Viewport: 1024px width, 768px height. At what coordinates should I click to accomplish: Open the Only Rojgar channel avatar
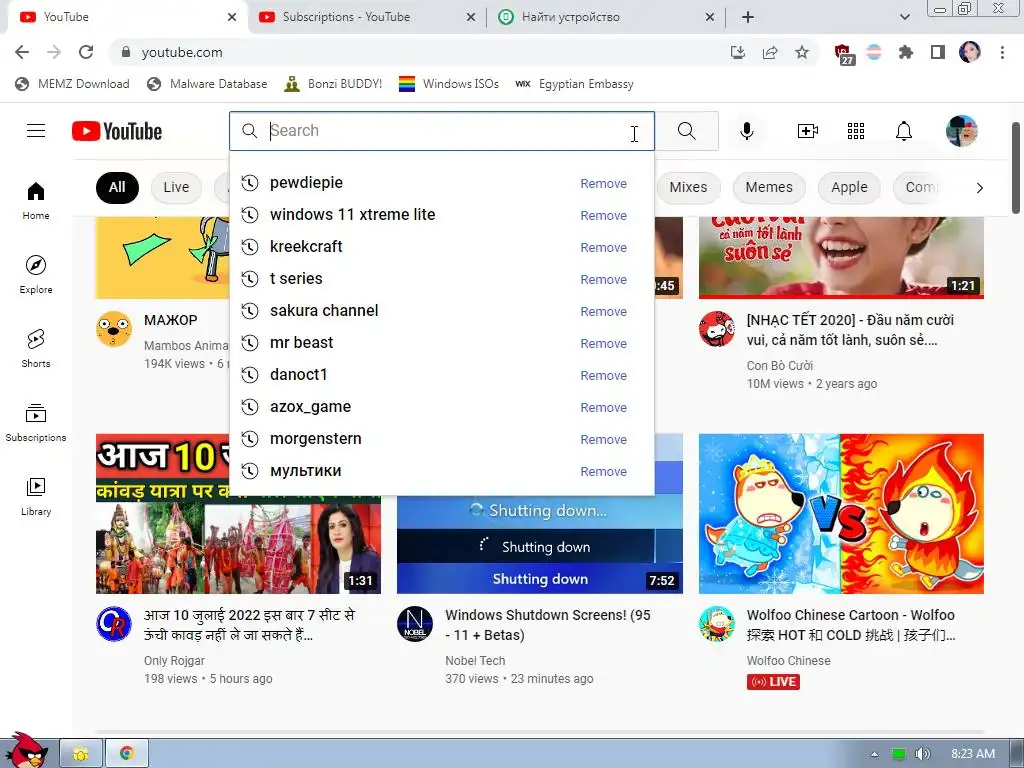114,624
